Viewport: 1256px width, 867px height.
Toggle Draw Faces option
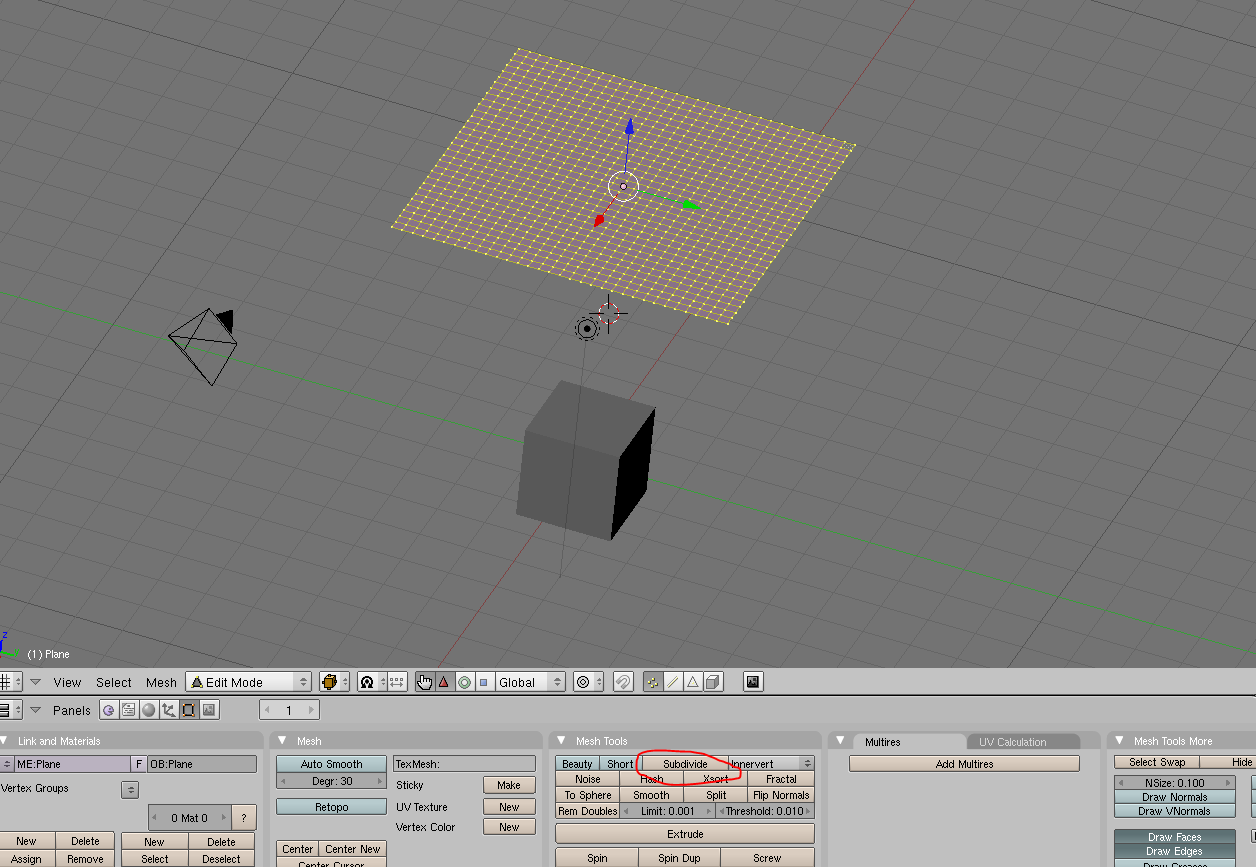coord(1174,837)
